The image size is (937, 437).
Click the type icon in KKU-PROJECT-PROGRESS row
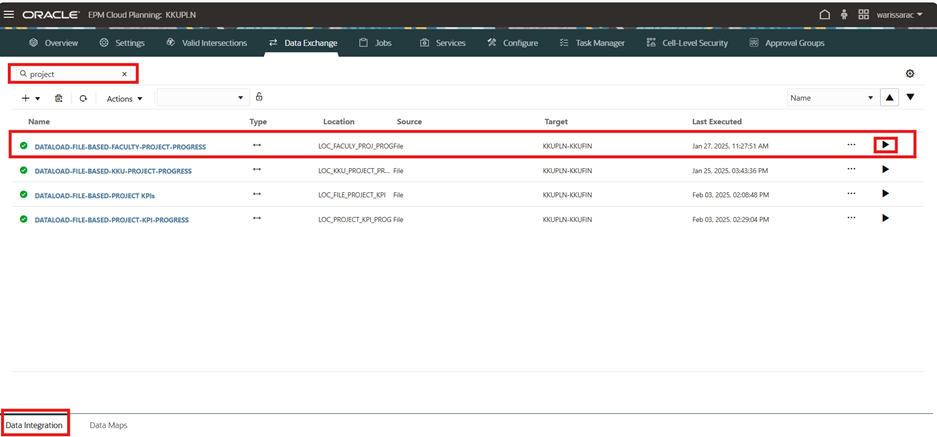[x=257, y=170]
